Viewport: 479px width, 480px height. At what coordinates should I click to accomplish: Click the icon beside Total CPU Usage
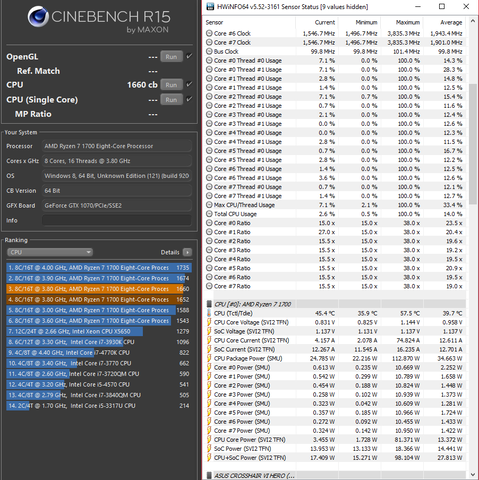pos(209,214)
